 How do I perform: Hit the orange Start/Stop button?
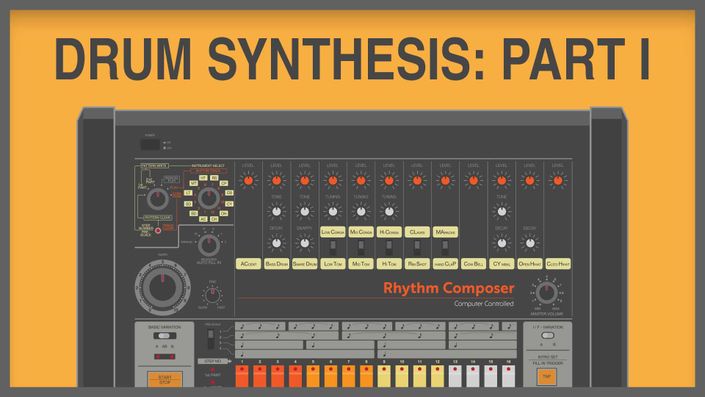click(165, 380)
